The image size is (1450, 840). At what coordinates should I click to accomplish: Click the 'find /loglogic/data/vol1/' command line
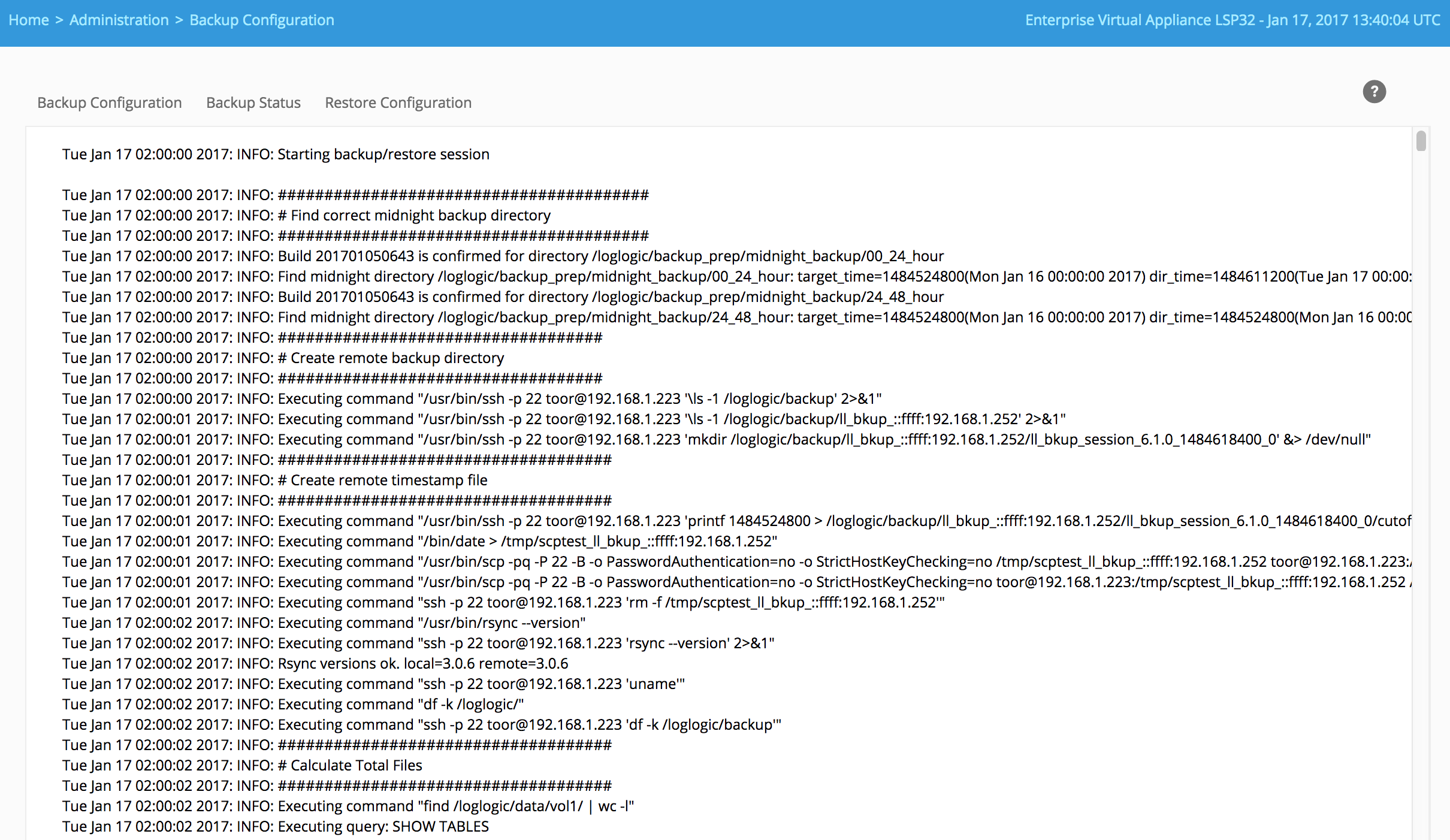point(348,806)
